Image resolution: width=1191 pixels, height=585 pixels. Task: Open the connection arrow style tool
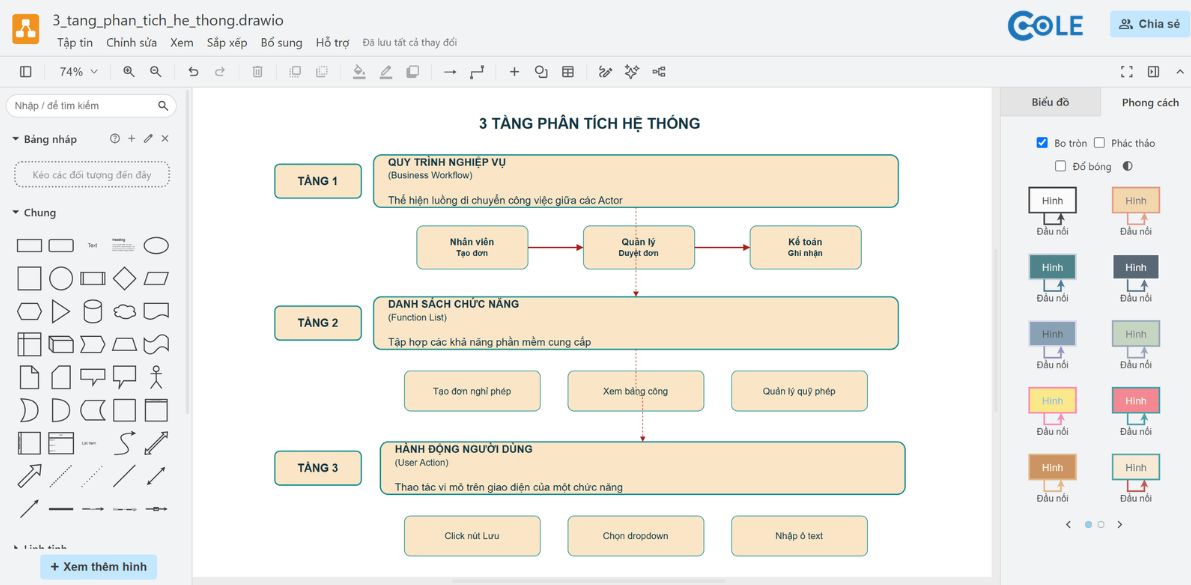[450, 71]
